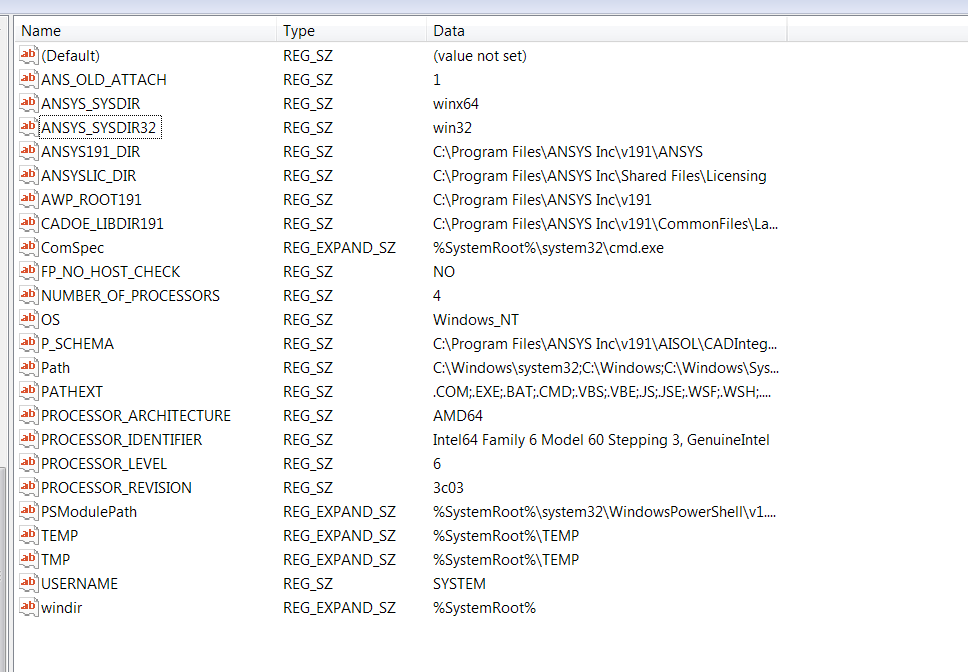This screenshot has height=672, width=968.
Task: Click the icon next to FP_NO_HOST_CHECK
Action: 28,272
